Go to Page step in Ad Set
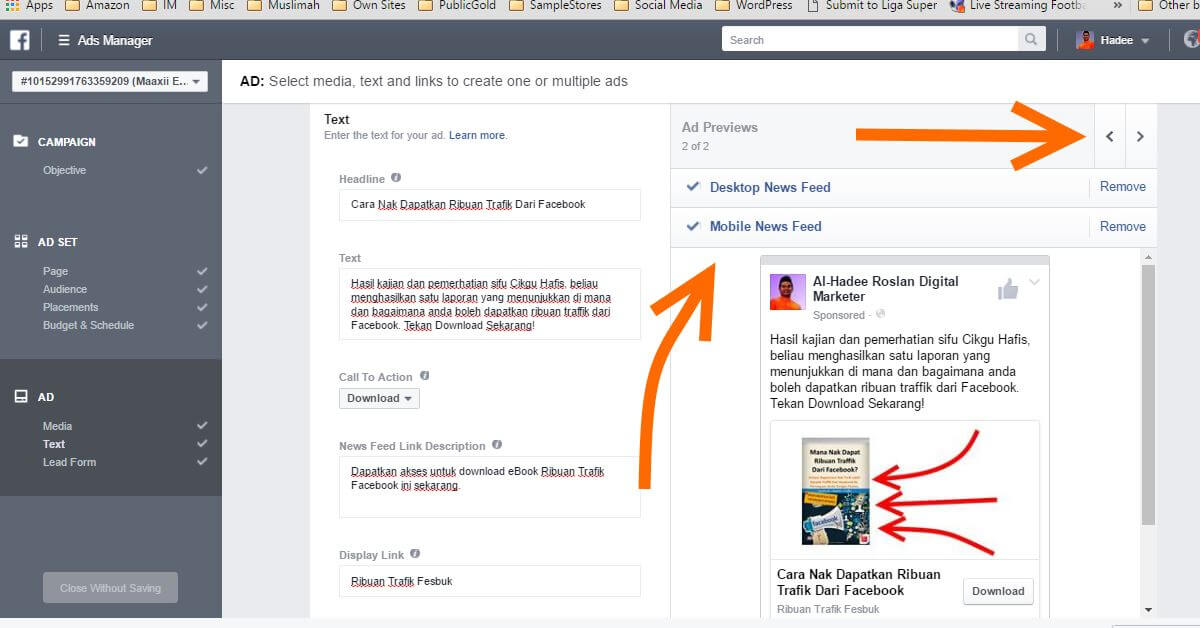This screenshot has width=1200, height=628. tap(55, 271)
